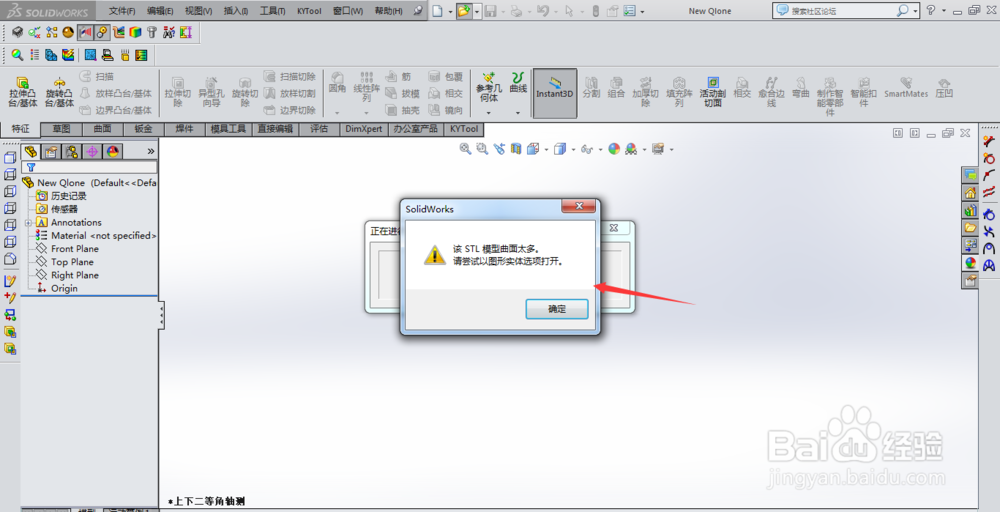Select 历史记录 in the feature tree

pyautogui.click(x=62, y=196)
